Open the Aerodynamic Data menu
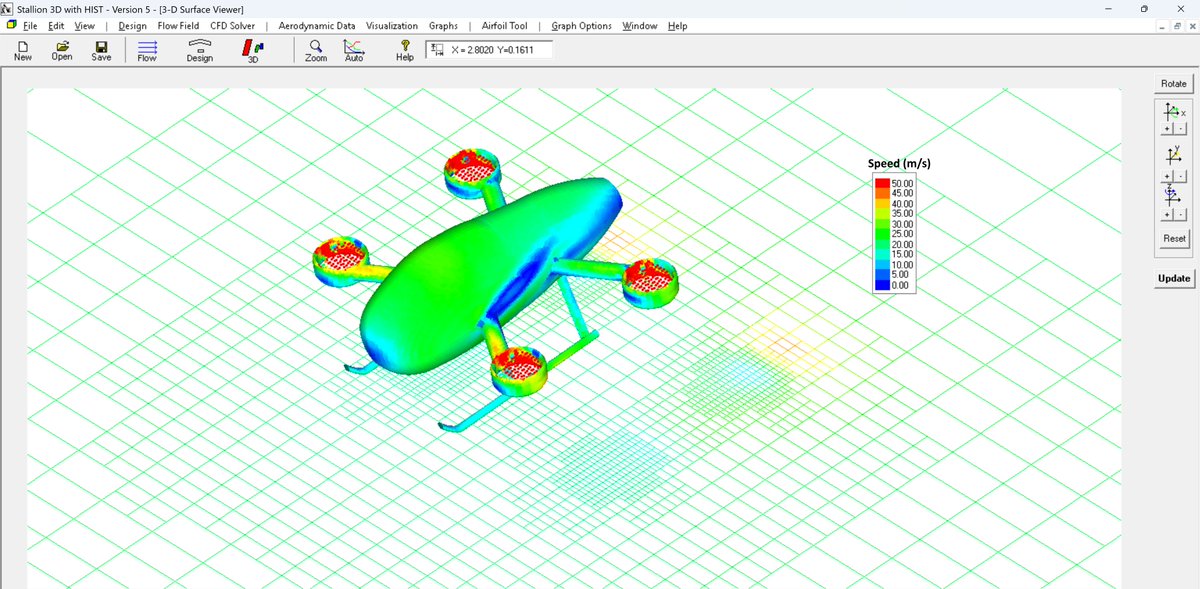This screenshot has width=1200, height=589. click(x=317, y=26)
